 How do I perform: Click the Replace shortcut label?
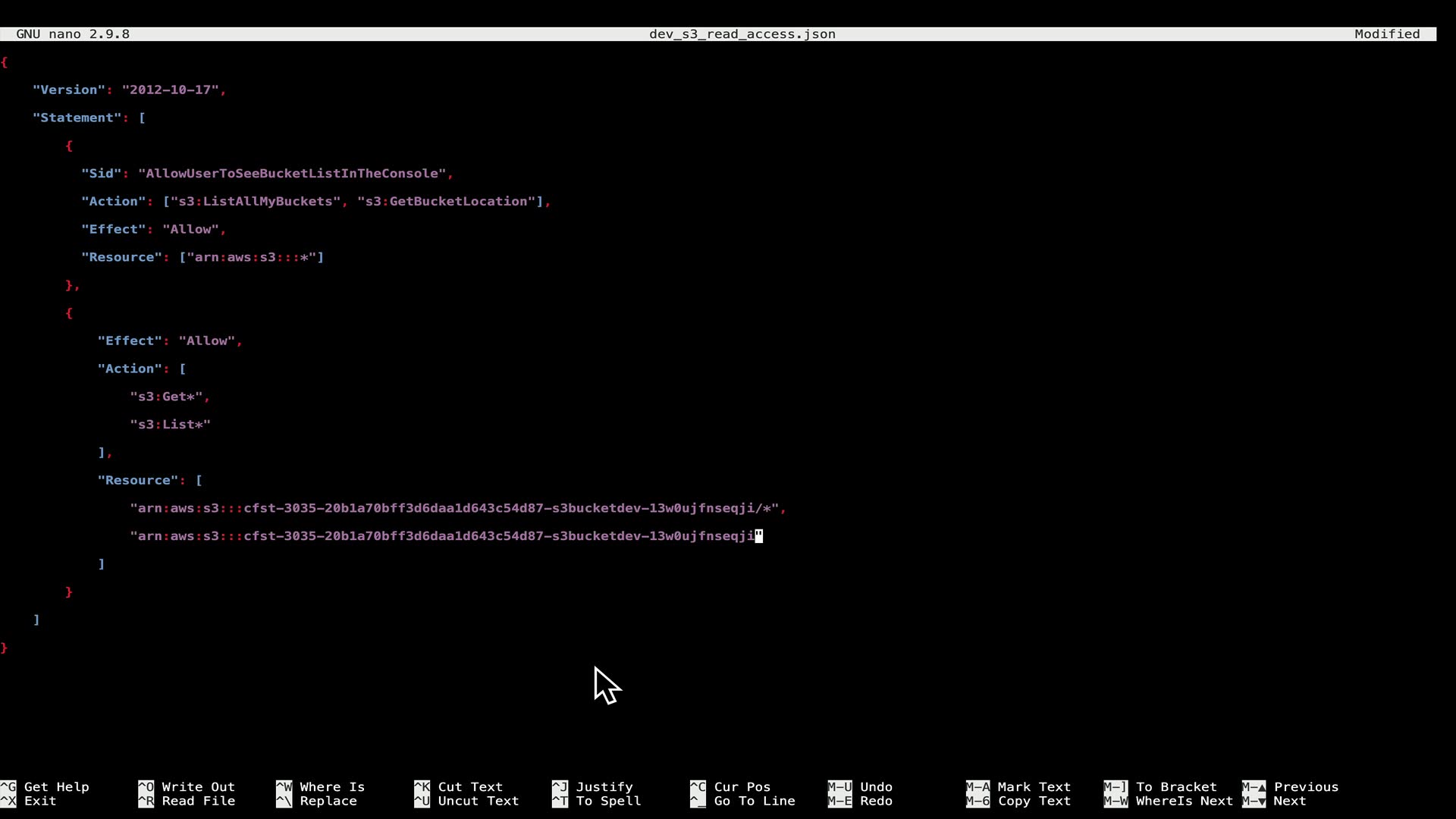click(328, 801)
